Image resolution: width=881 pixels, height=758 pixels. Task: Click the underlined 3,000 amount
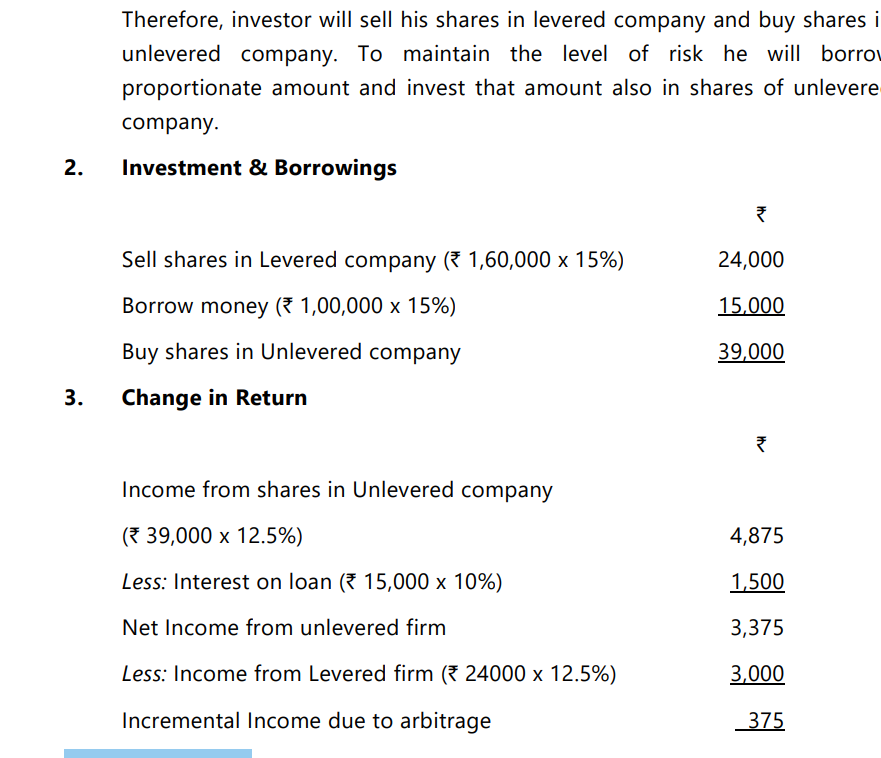point(757,674)
